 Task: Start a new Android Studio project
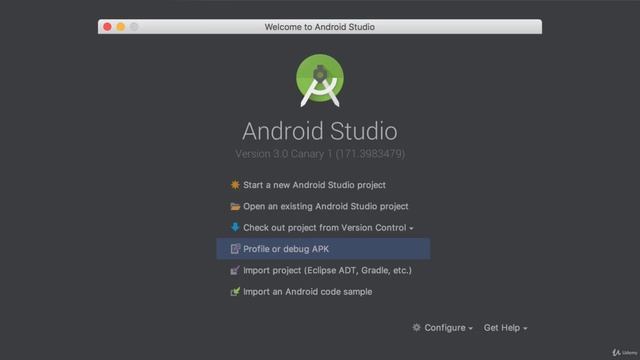pyautogui.click(x=314, y=185)
